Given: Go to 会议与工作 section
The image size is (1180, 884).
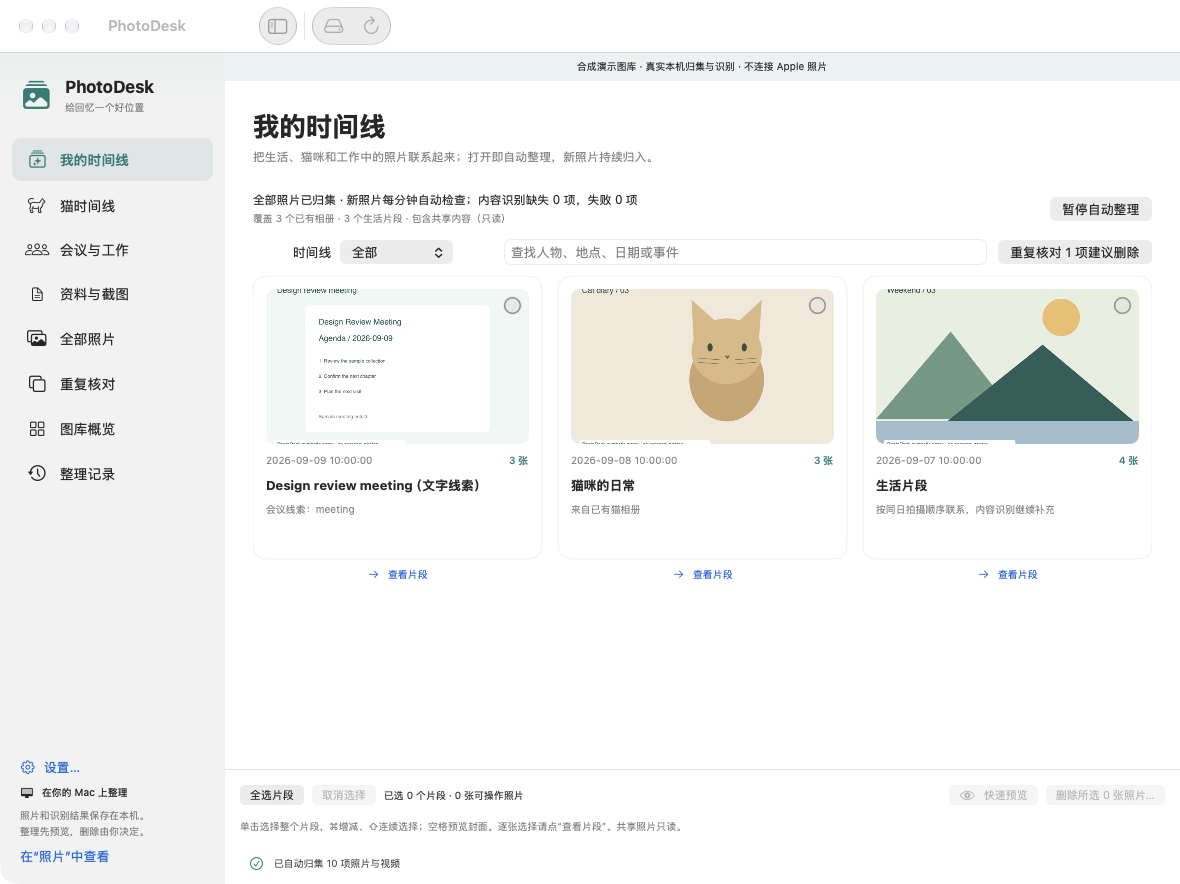Looking at the screenshot, I should click(112, 250).
